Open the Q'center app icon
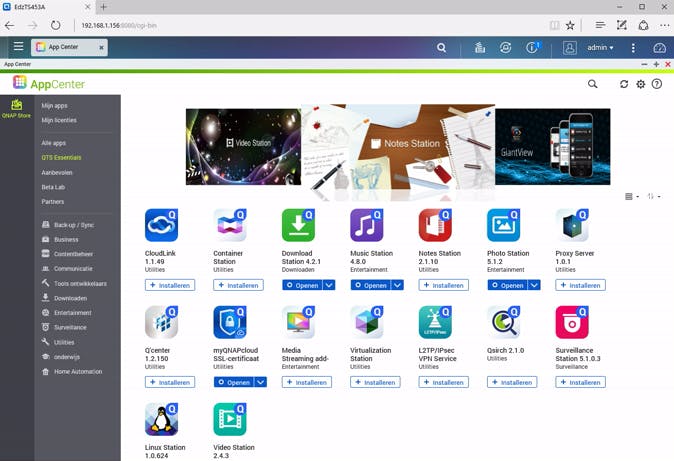The image size is (674, 461). pos(161,322)
